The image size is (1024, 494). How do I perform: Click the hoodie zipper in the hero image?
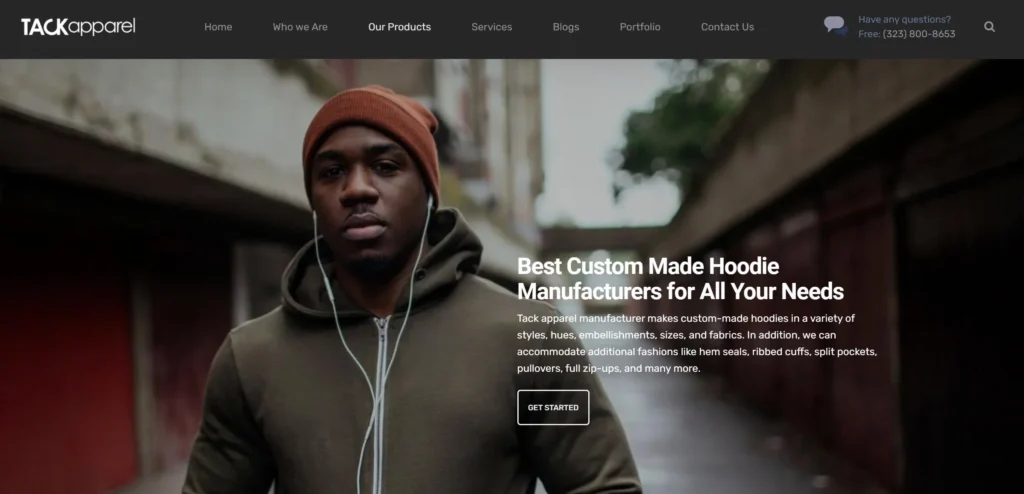point(379,405)
